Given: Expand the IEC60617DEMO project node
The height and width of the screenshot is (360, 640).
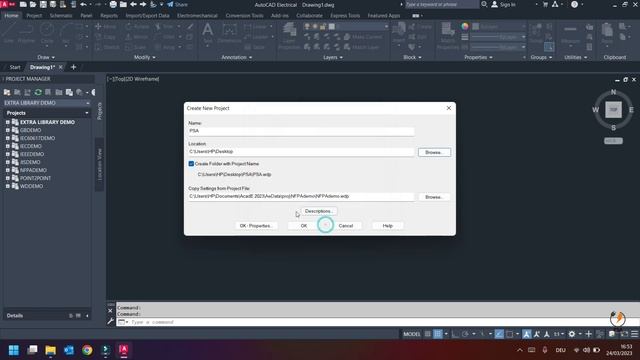Looking at the screenshot, I should pos(7,138).
